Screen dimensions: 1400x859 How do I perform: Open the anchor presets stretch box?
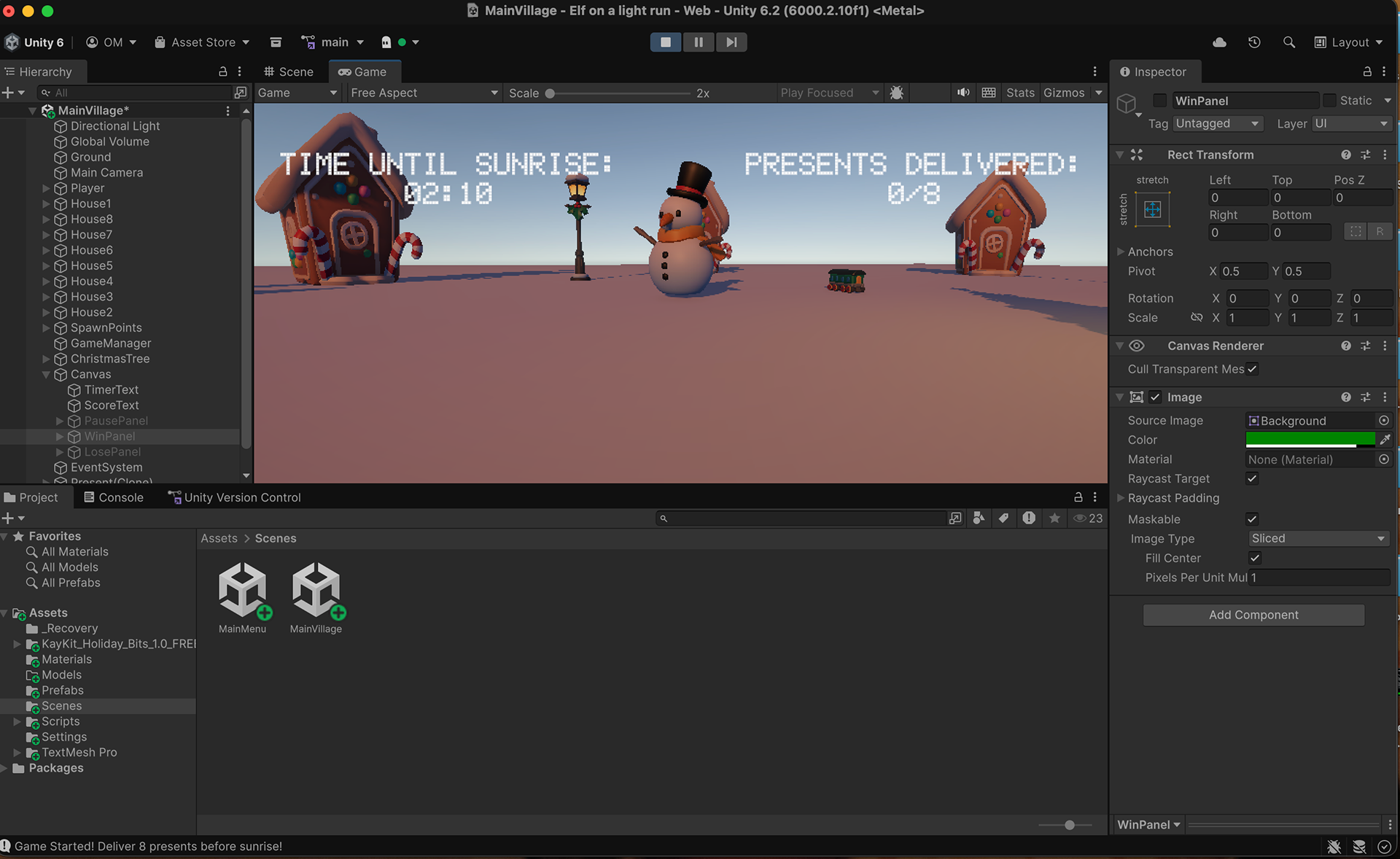[x=1152, y=210]
